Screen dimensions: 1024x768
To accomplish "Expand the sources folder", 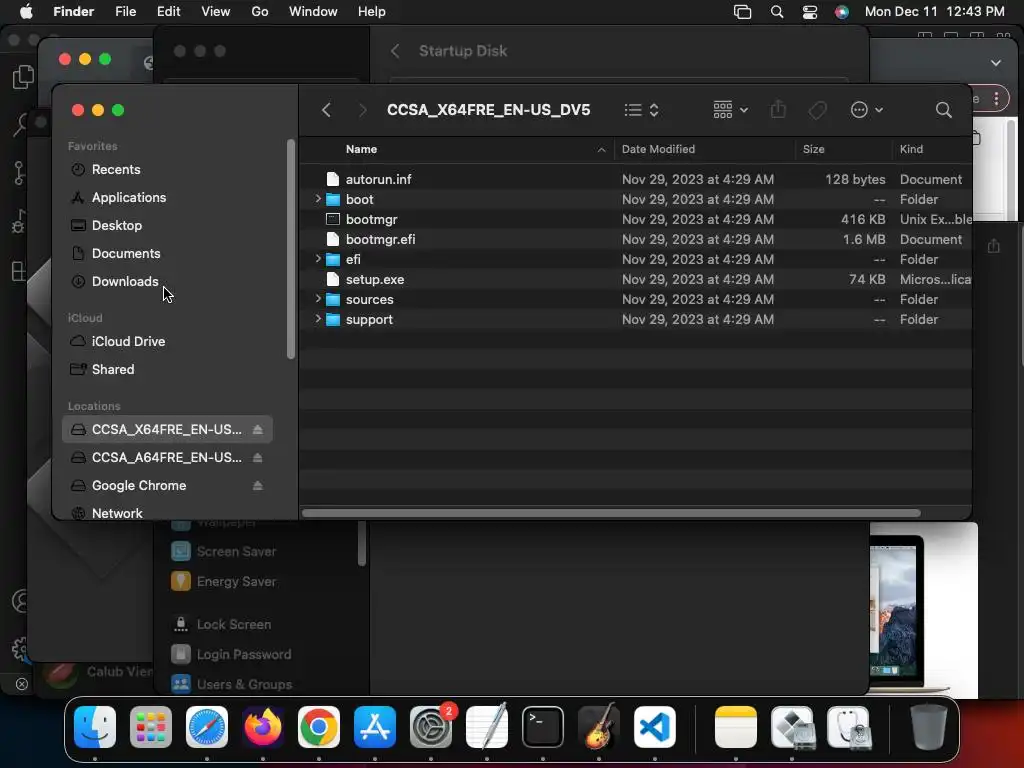I will coord(318,298).
